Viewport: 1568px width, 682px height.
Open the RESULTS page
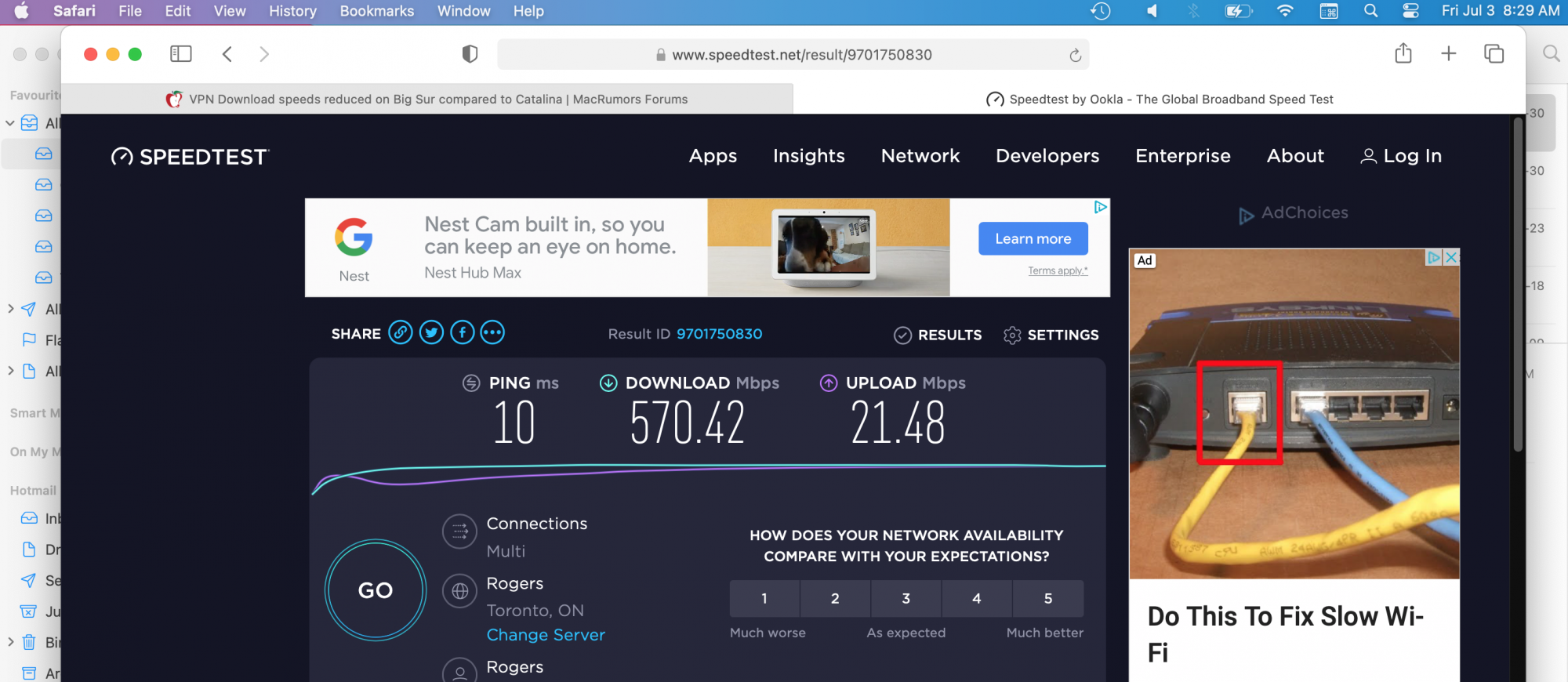938,335
